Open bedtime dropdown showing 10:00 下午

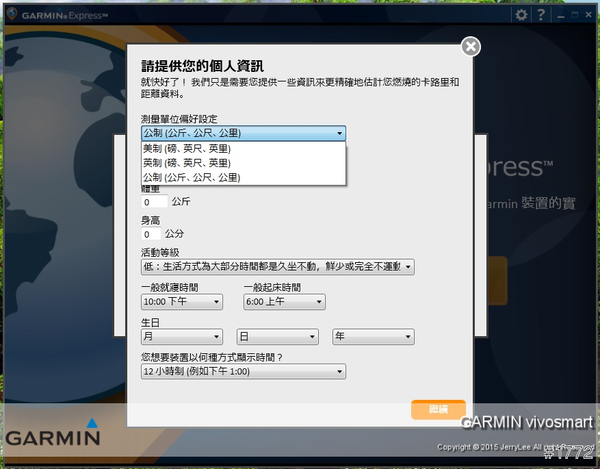point(182,302)
